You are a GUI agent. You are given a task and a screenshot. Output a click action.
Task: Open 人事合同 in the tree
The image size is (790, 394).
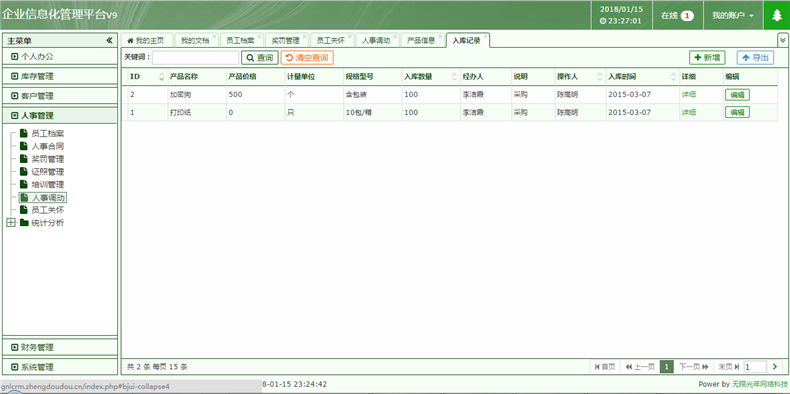47,146
